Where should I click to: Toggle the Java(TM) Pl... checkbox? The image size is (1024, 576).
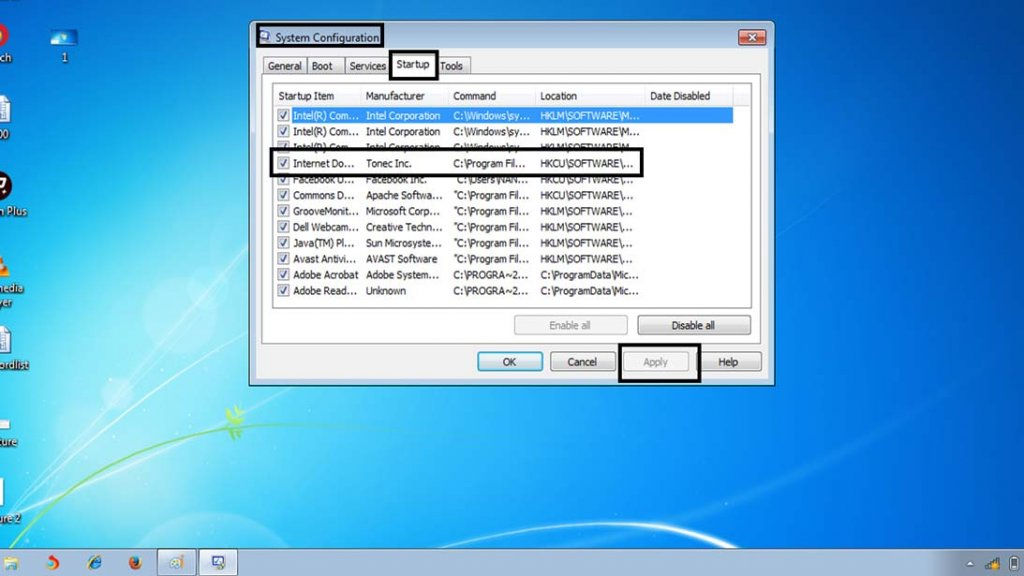click(x=283, y=243)
